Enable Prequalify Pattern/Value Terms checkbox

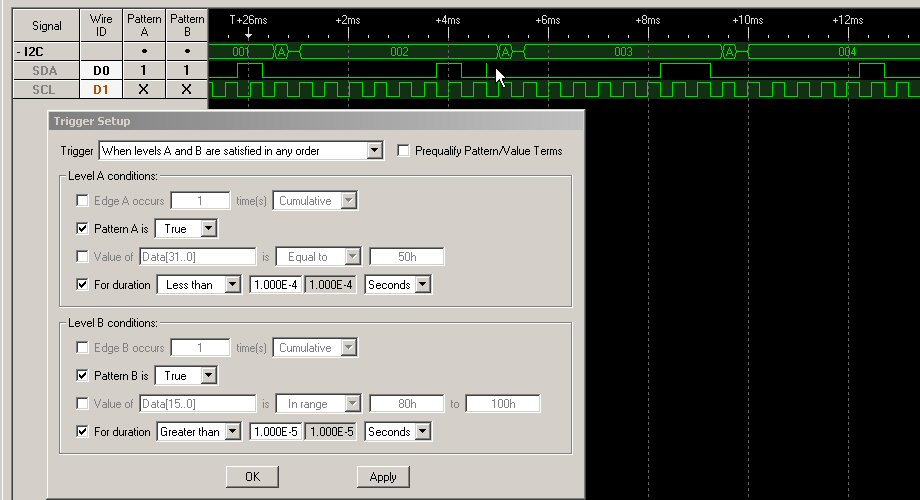404,151
